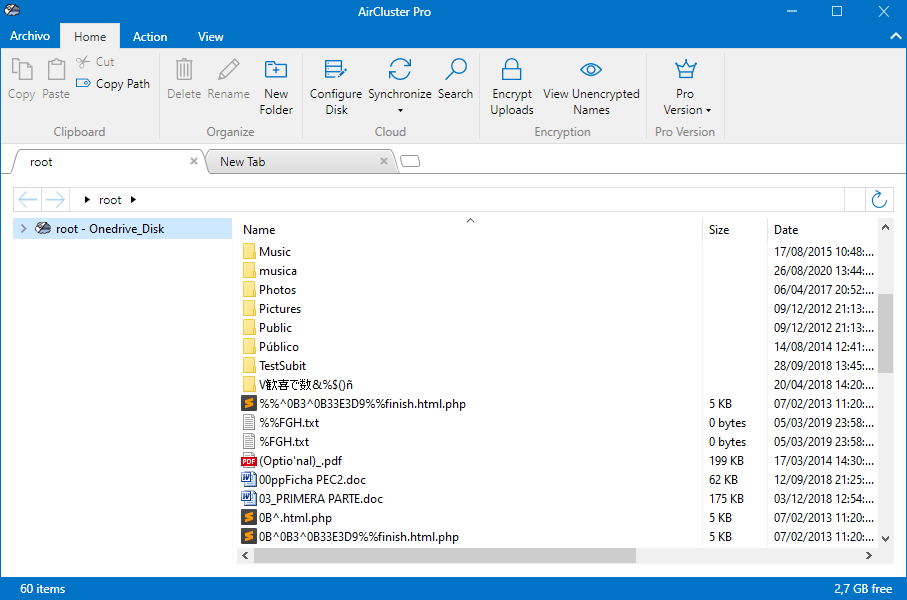
Task: Select the 0B^.html.php file icon
Action: pos(249,518)
